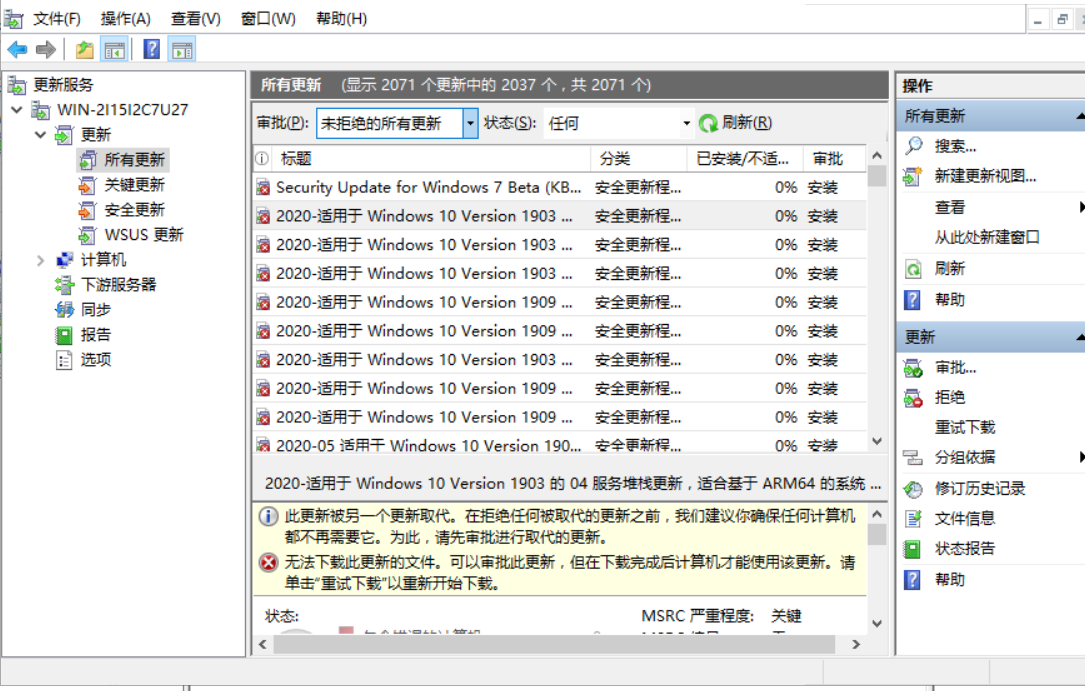Sort by the 审批 column header
This screenshot has height=691, width=1085.
tap(833, 159)
